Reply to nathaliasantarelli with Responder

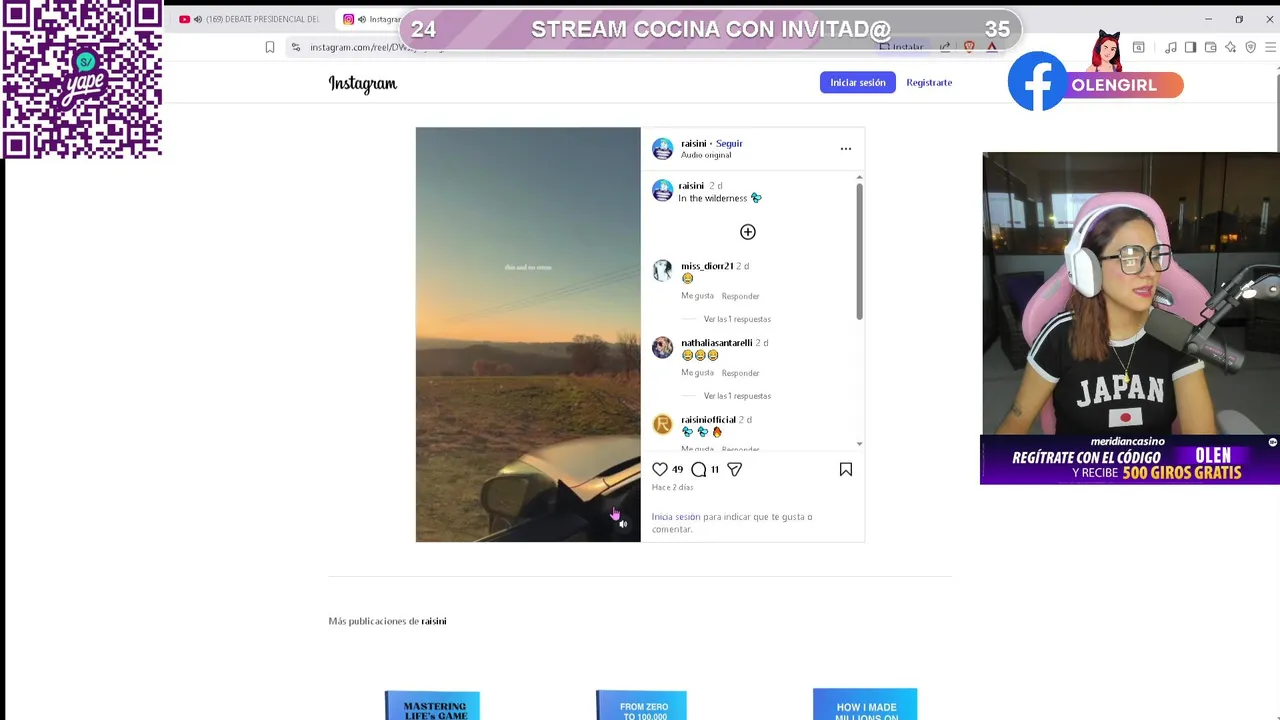pyautogui.click(x=740, y=373)
